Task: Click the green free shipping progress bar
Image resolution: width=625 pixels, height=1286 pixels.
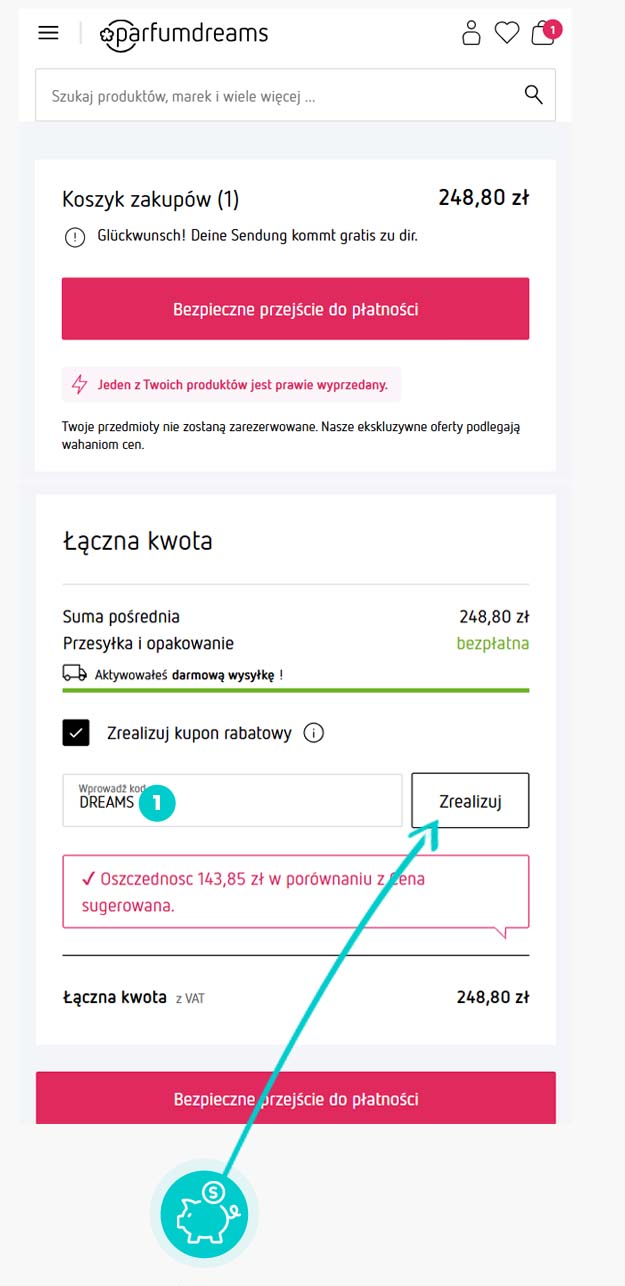Action: (295, 690)
